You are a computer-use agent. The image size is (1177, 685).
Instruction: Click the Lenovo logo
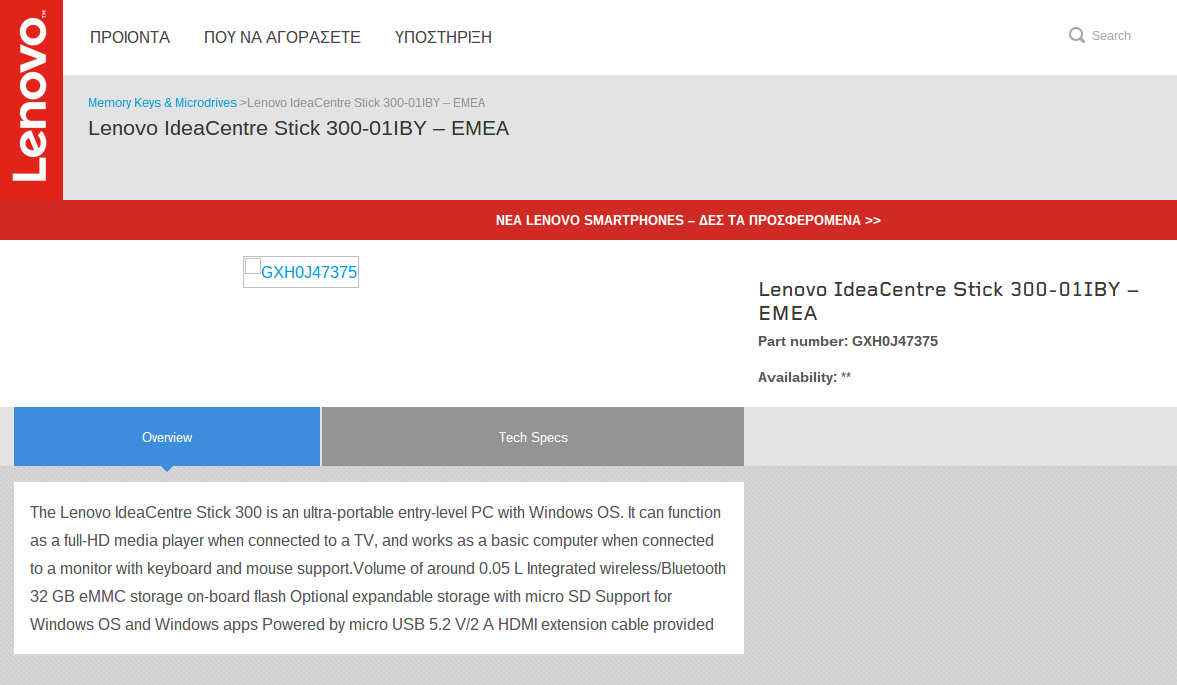tap(31, 100)
